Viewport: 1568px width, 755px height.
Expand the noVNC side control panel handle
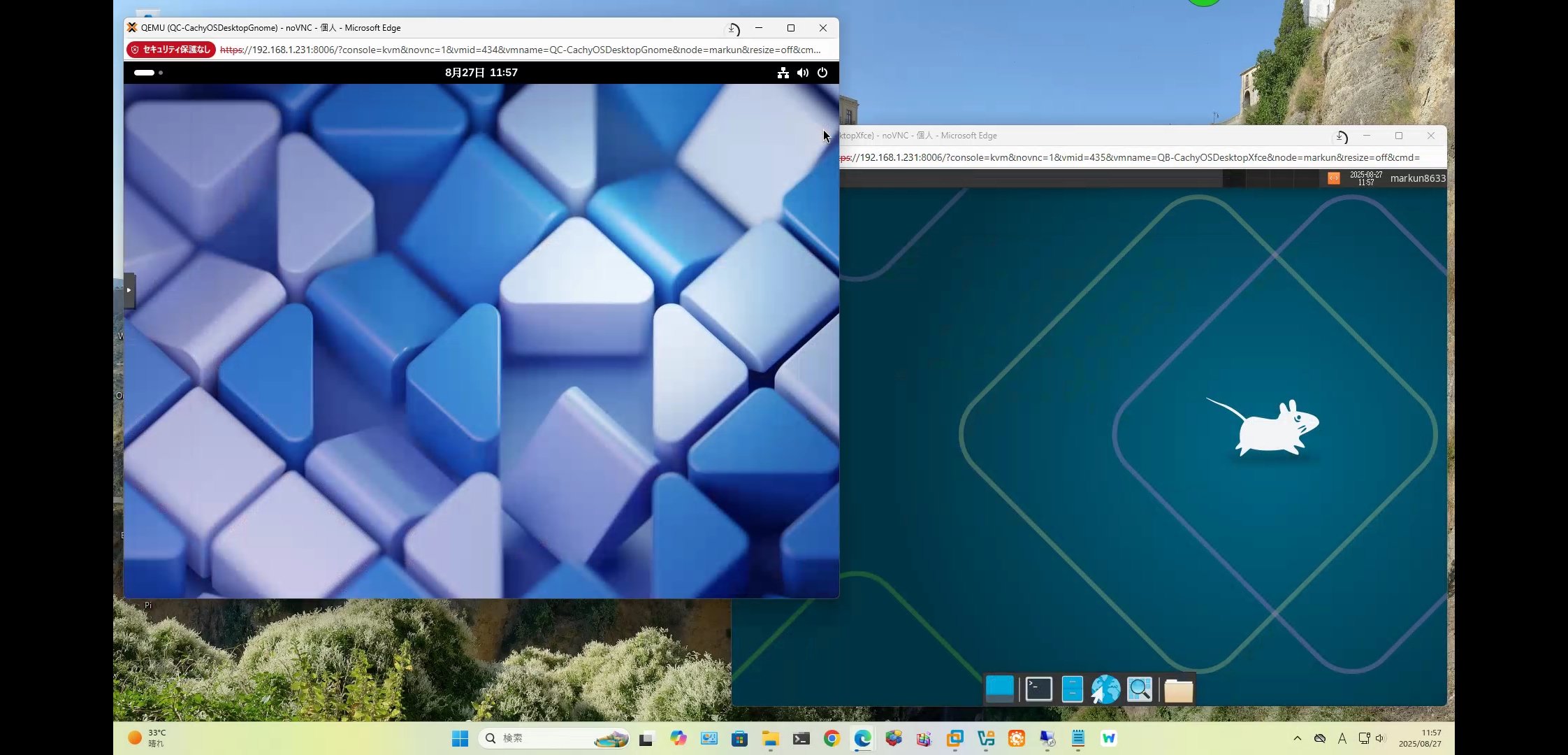(129, 290)
